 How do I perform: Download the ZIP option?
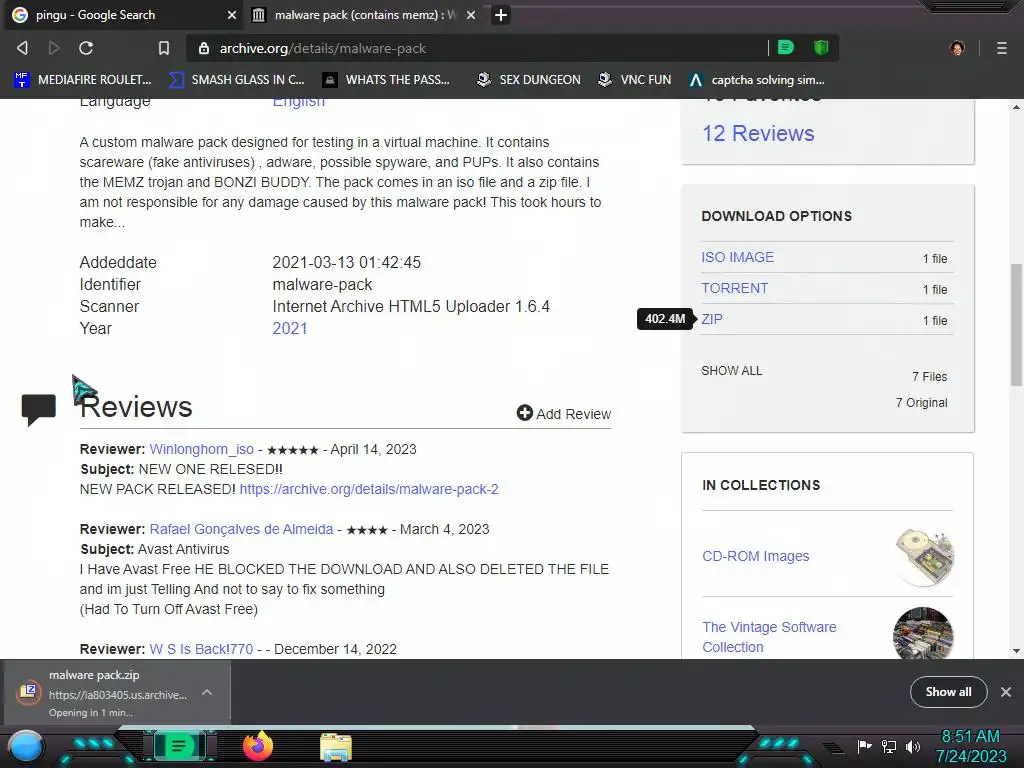click(712, 319)
